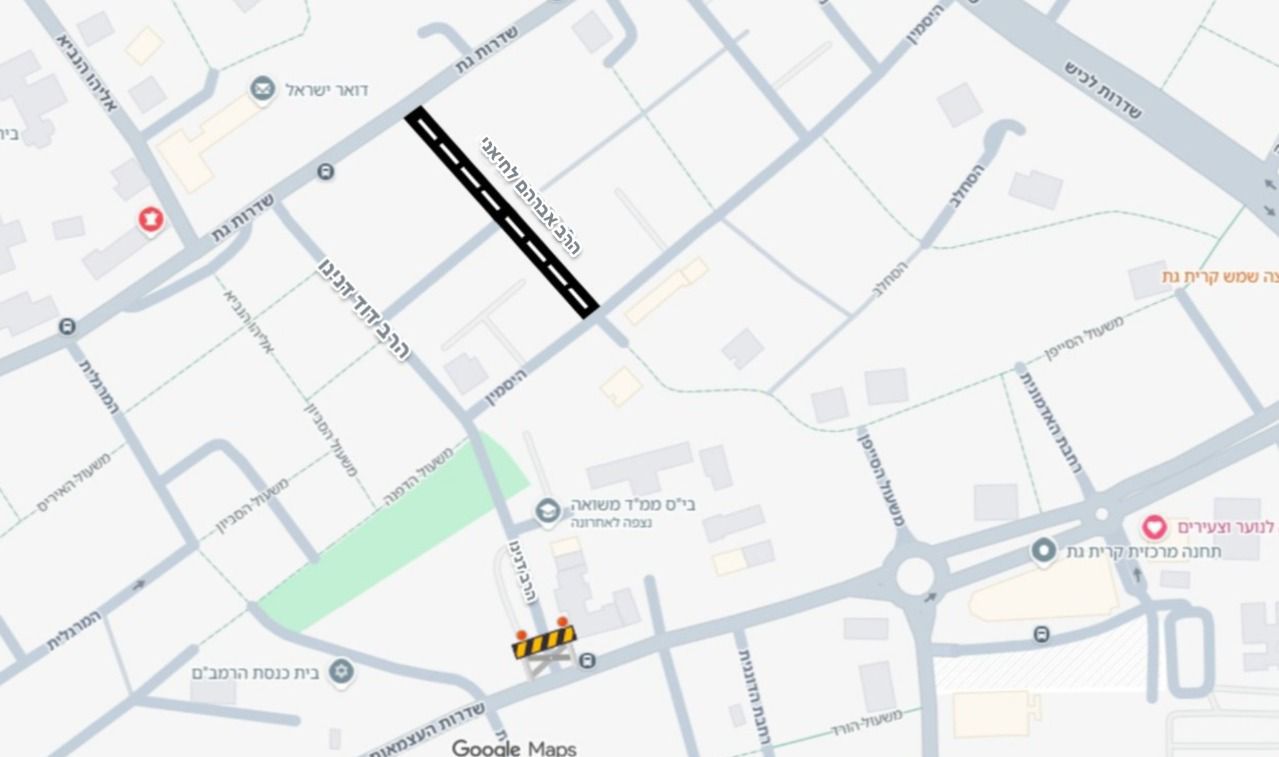
Task: Select the red clothing store marker
Action: click(150, 219)
